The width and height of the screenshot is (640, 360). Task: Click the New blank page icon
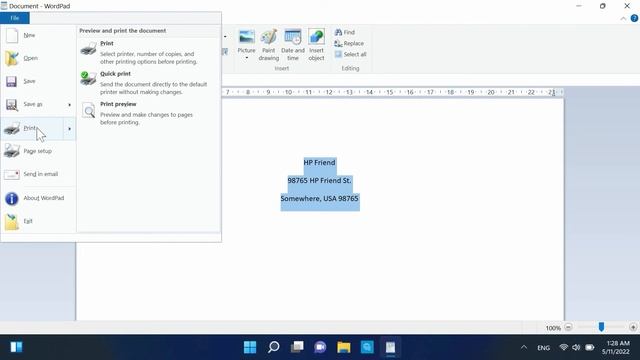coord(12,36)
